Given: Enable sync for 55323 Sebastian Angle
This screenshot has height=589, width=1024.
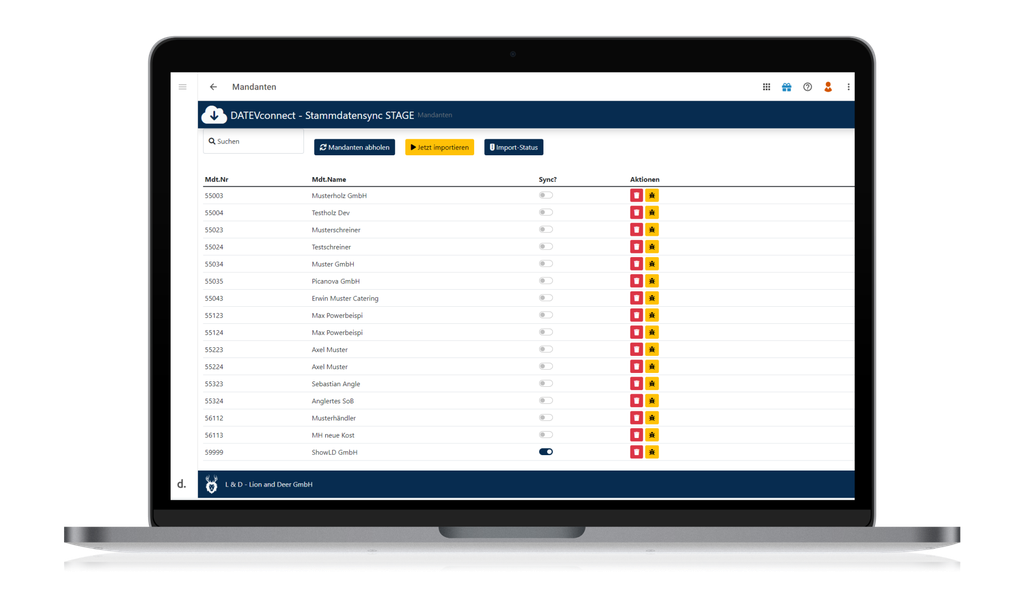Looking at the screenshot, I should tap(546, 383).
